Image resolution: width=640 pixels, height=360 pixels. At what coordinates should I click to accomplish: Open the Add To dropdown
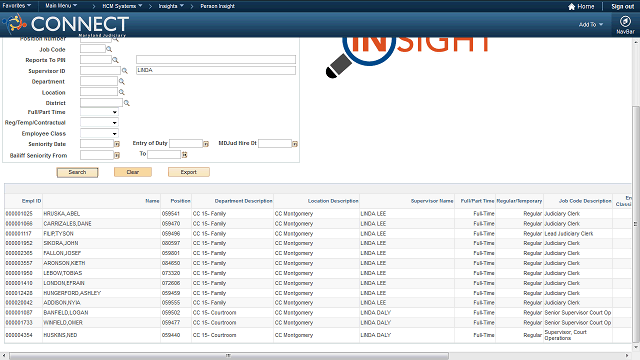(591, 24)
